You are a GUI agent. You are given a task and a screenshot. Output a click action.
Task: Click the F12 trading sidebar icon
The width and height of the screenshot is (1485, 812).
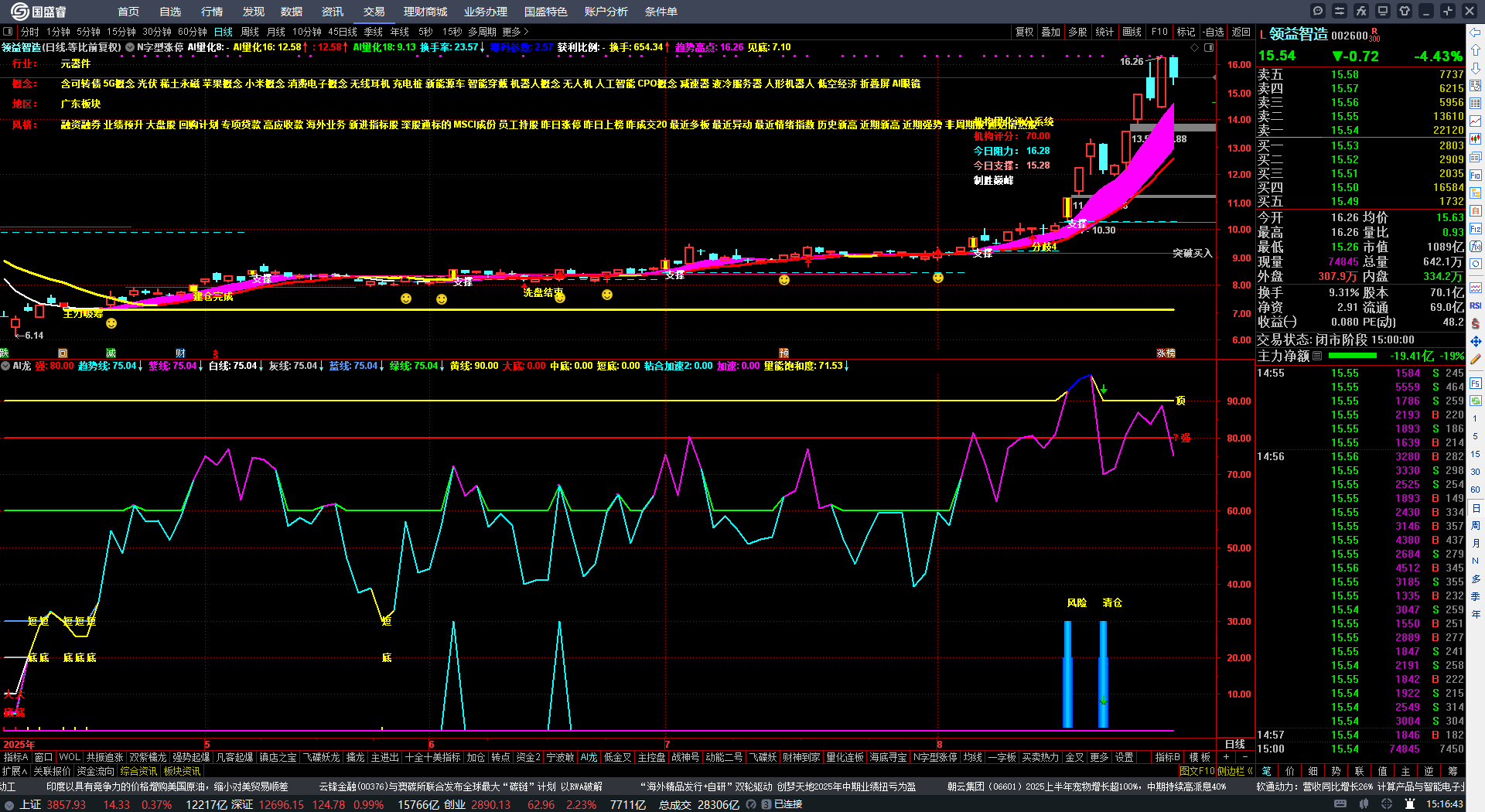pos(1476,229)
